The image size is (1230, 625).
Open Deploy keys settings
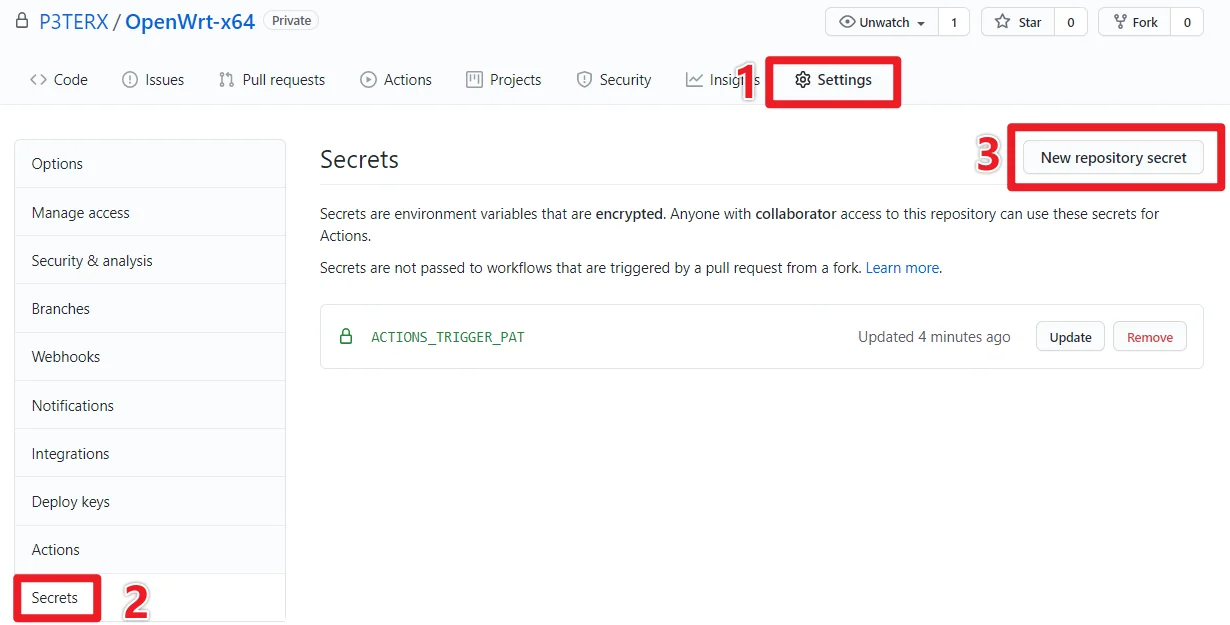click(x=150, y=501)
